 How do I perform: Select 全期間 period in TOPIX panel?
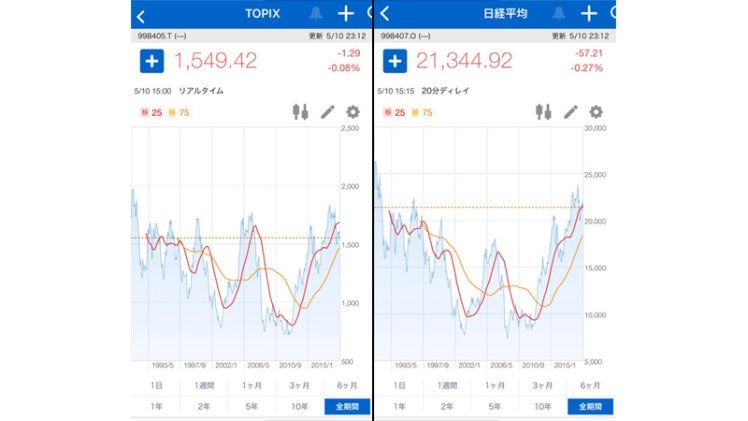coord(347,406)
